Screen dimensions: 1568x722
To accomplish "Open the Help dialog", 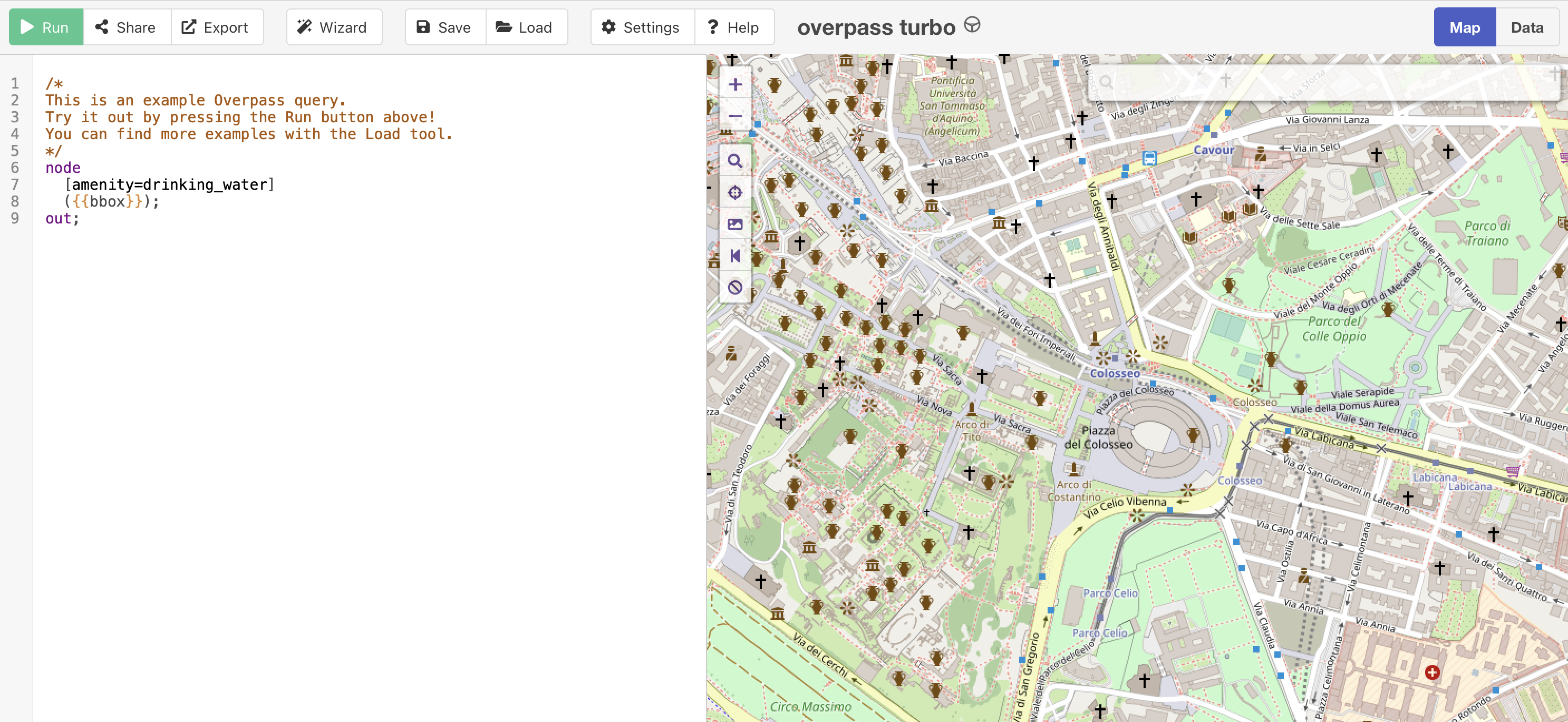I will (733, 27).
